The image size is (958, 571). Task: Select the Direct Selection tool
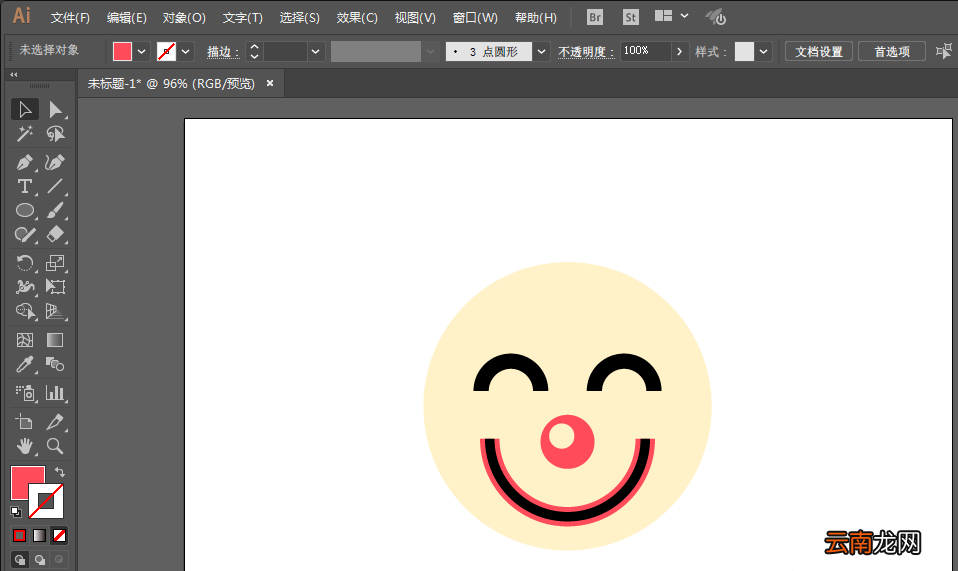click(x=55, y=109)
